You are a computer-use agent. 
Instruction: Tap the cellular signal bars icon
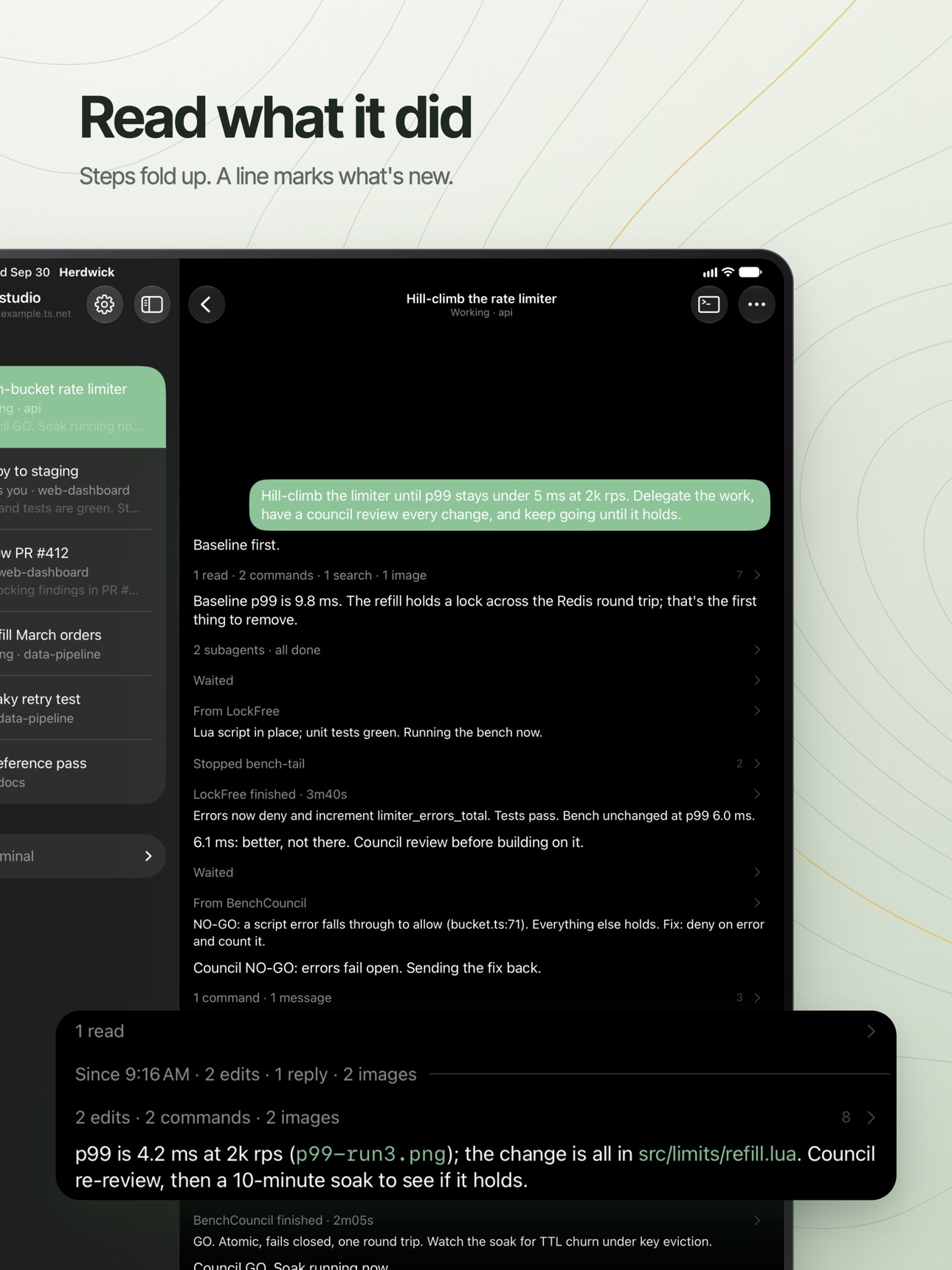coord(710,272)
